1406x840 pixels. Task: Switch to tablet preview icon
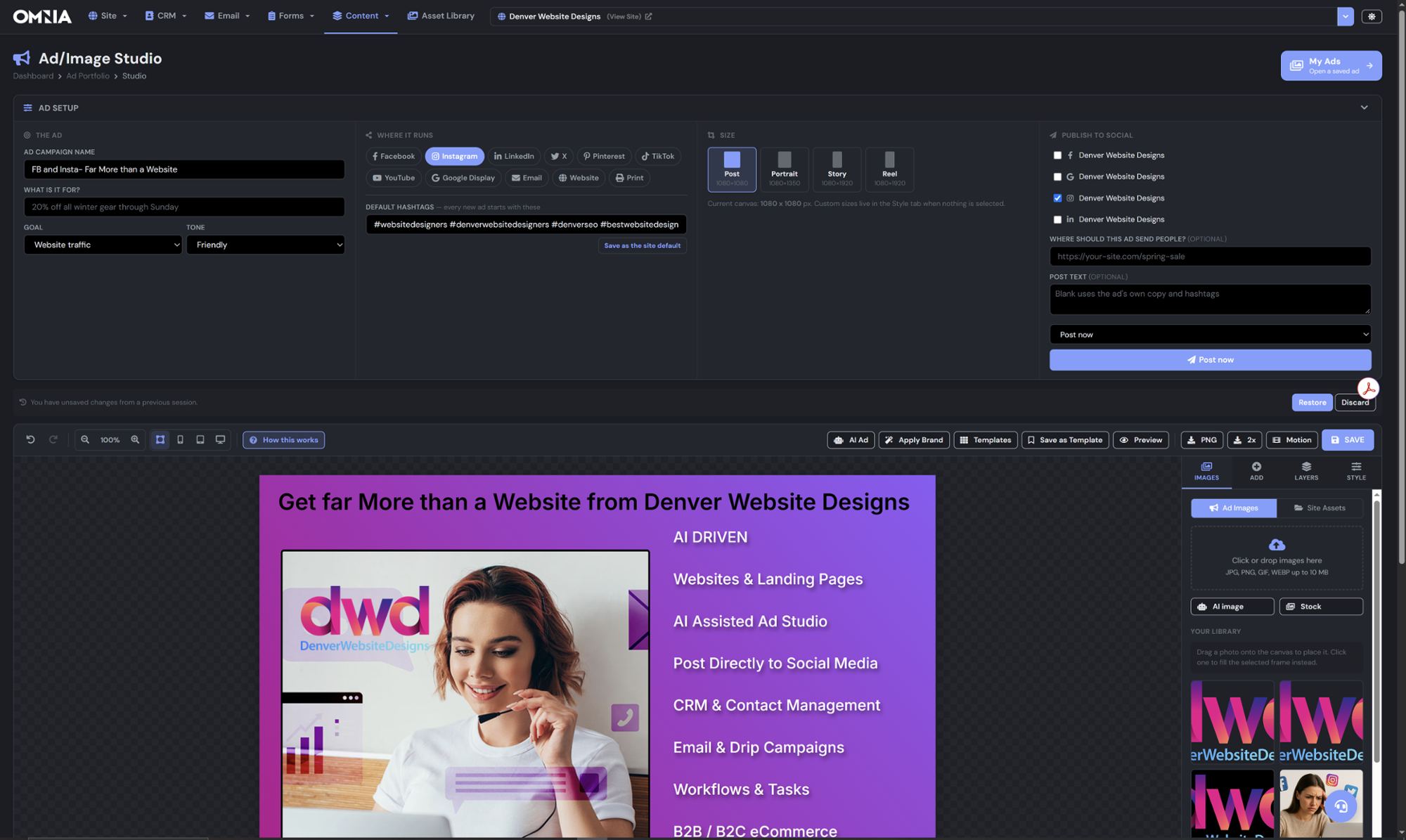(x=200, y=439)
